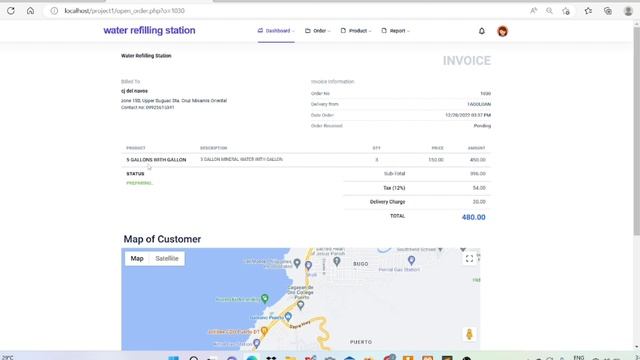
Task: Open the Product menu
Action: [356, 31]
